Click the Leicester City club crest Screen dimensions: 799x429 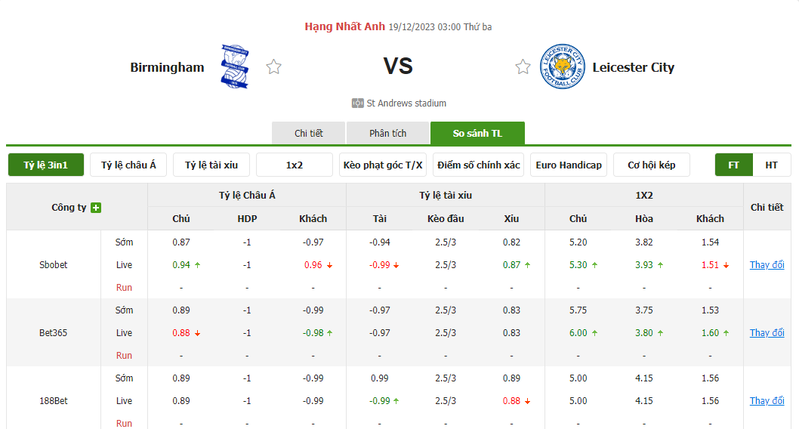point(563,67)
